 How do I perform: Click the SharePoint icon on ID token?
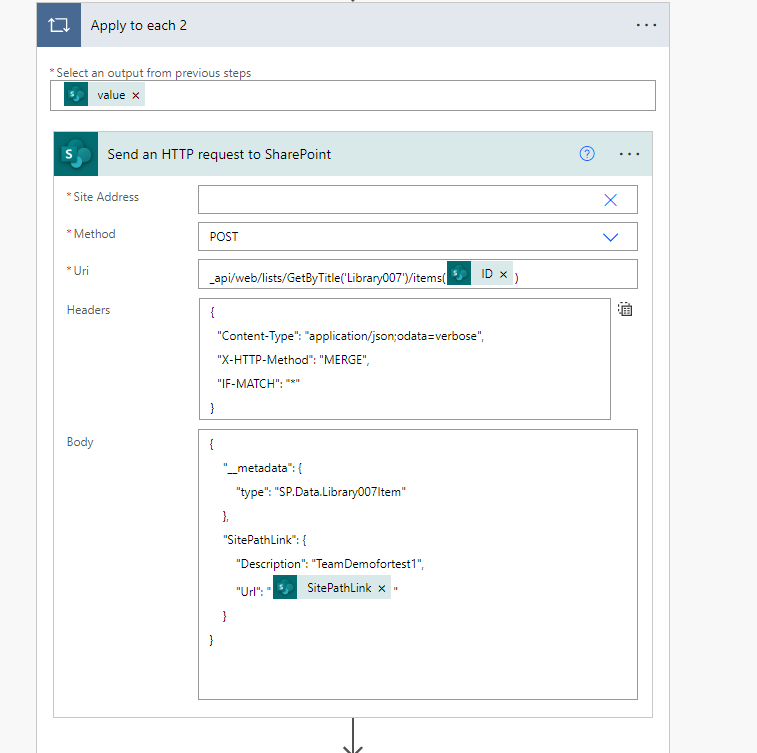(x=459, y=273)
